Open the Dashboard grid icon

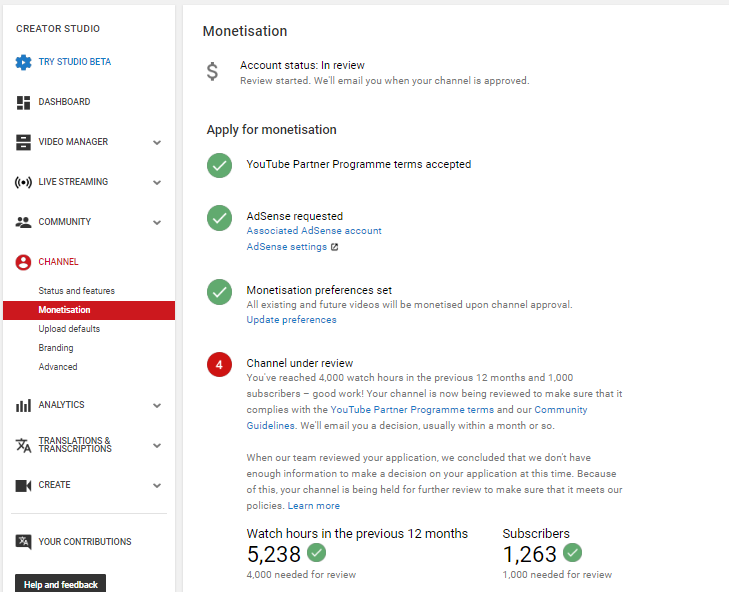point(23,102)
